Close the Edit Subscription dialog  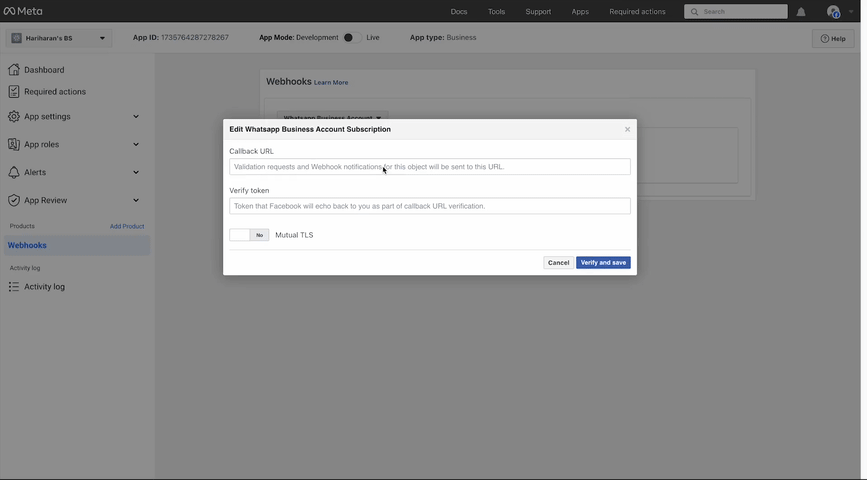[x=627, y=129]
